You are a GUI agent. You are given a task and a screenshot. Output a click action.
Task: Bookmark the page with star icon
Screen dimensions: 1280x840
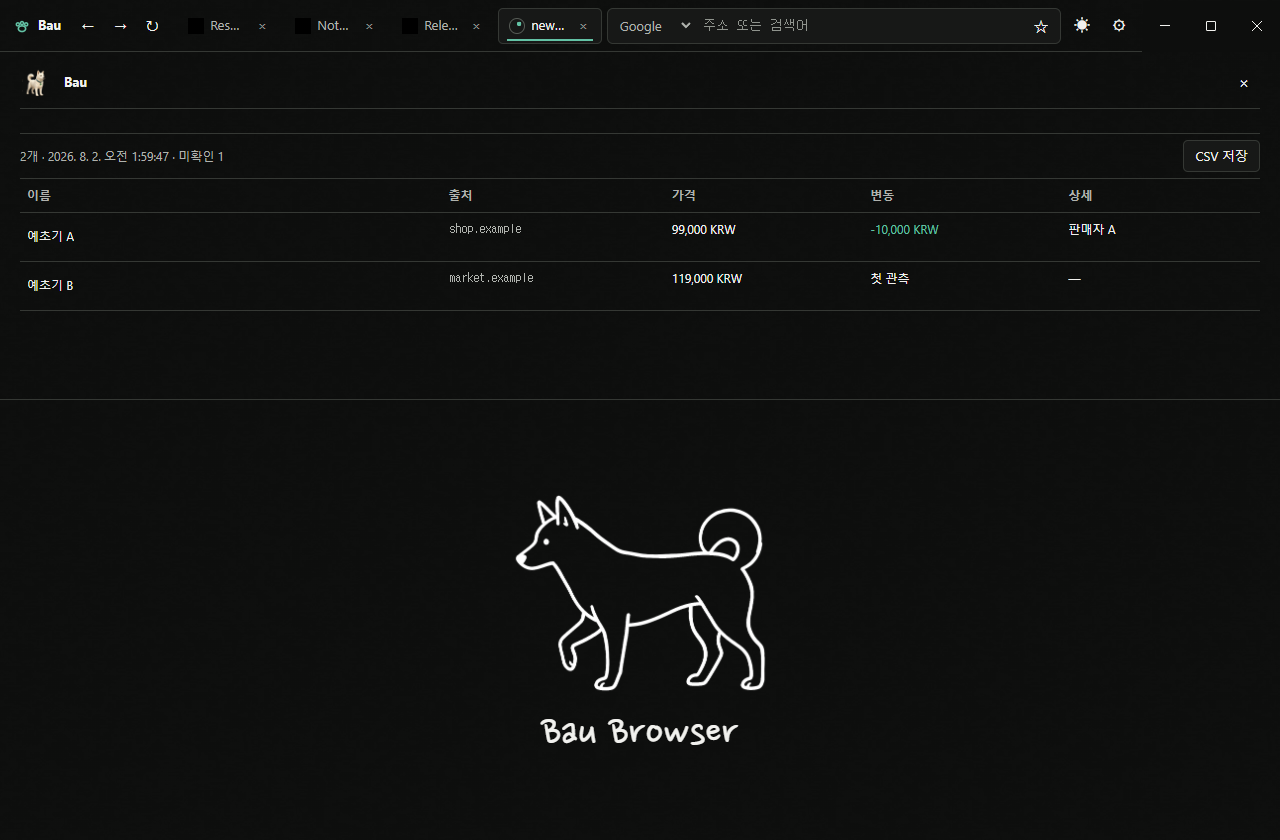pyautogui.click(x=1041, y=27)
